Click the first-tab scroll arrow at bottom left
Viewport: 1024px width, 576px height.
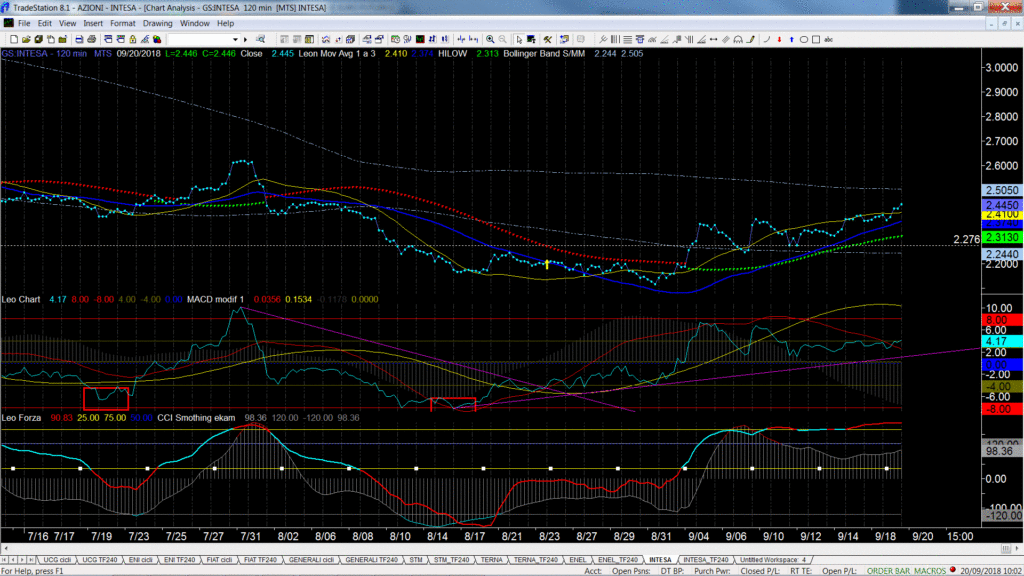[x=4, y=560]
